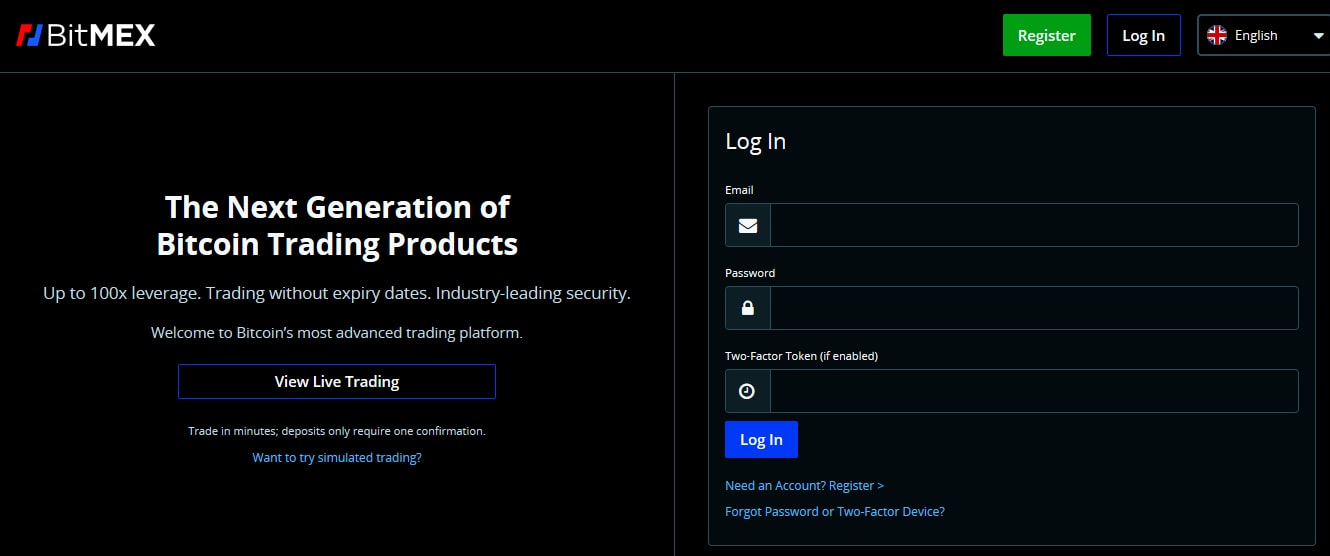Click the padlock icon beside Password field
The width and height of the screenshot is (1330, 556).
click(x=748, y=308)
